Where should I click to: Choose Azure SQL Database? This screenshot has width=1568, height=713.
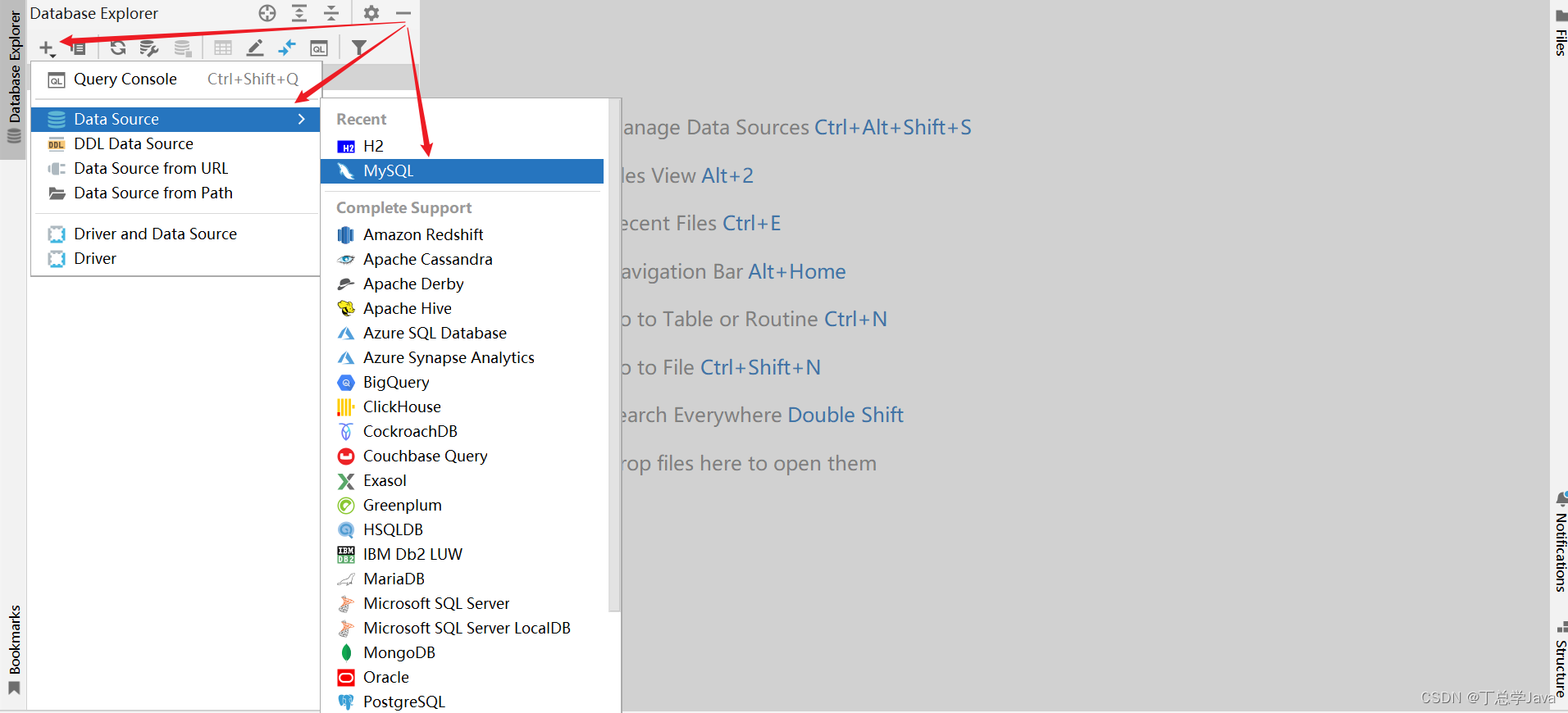(463, 334)
